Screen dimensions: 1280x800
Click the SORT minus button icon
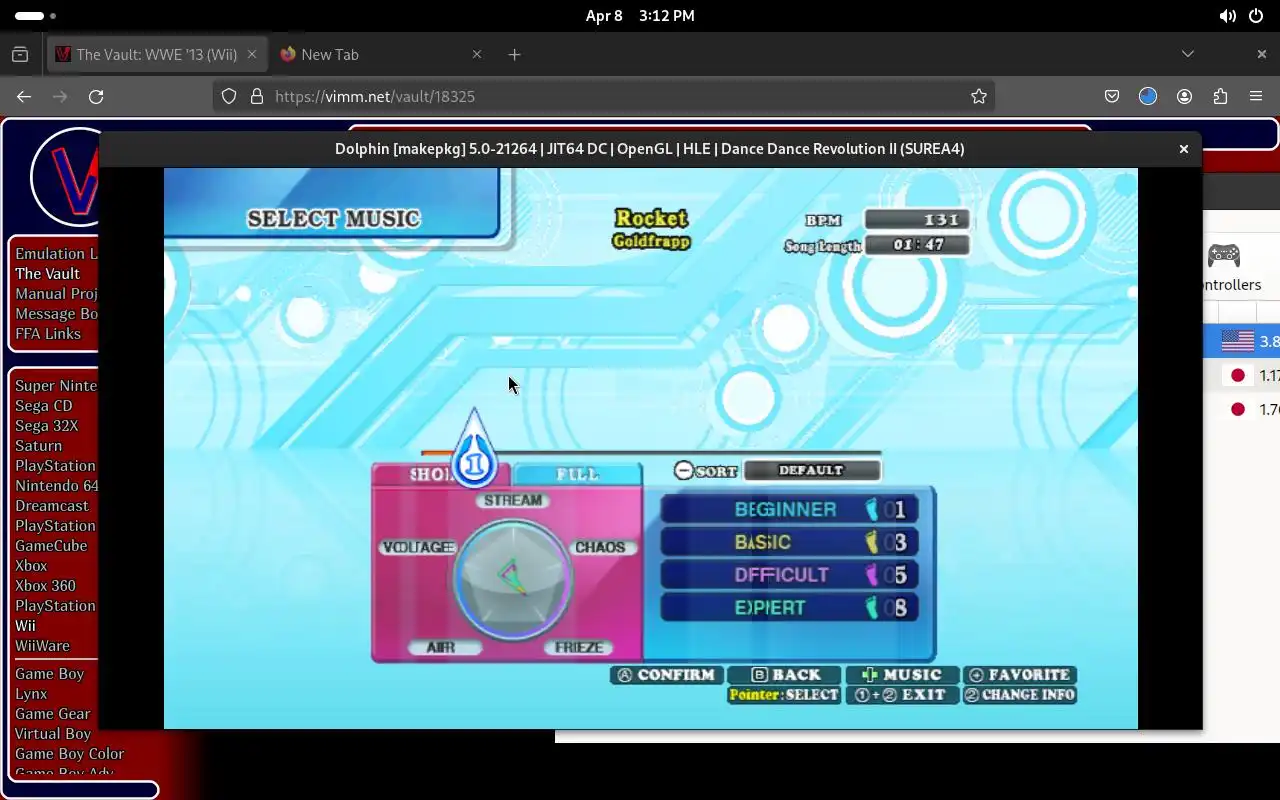[x=684, y=470]
